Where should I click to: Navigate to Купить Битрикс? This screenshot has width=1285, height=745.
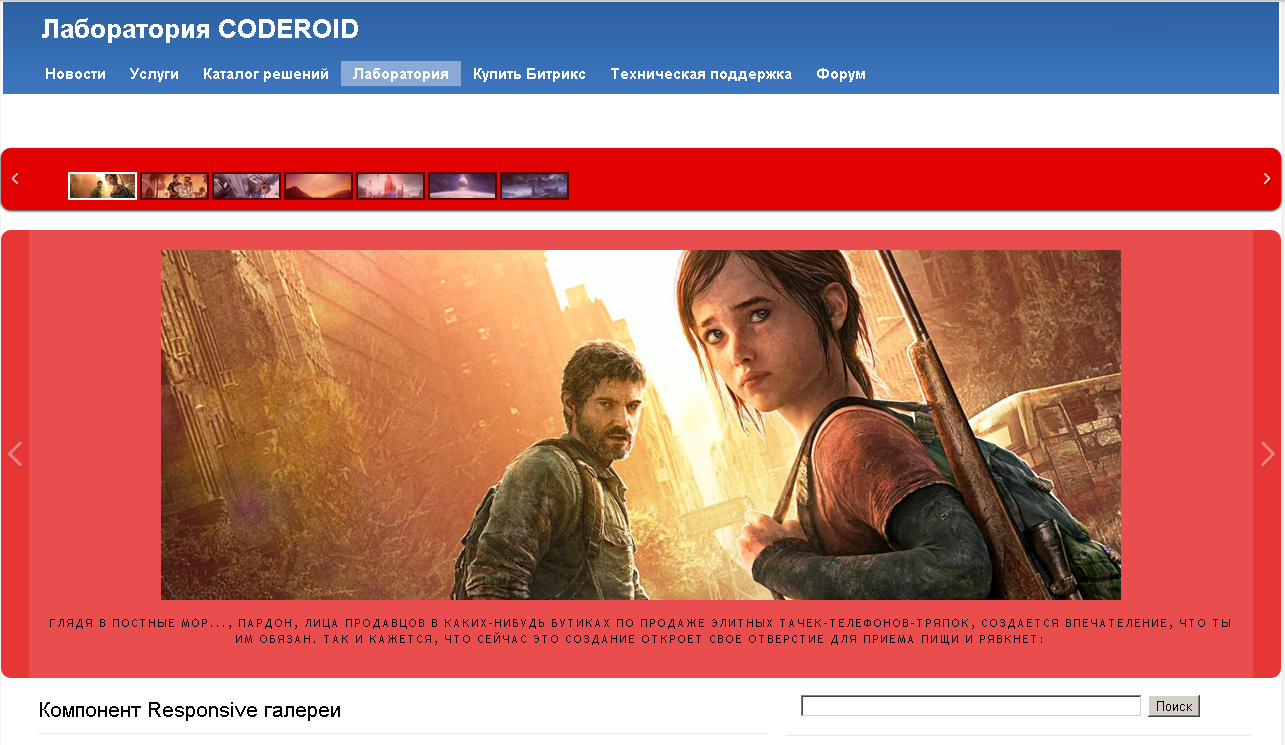(529, 74)
